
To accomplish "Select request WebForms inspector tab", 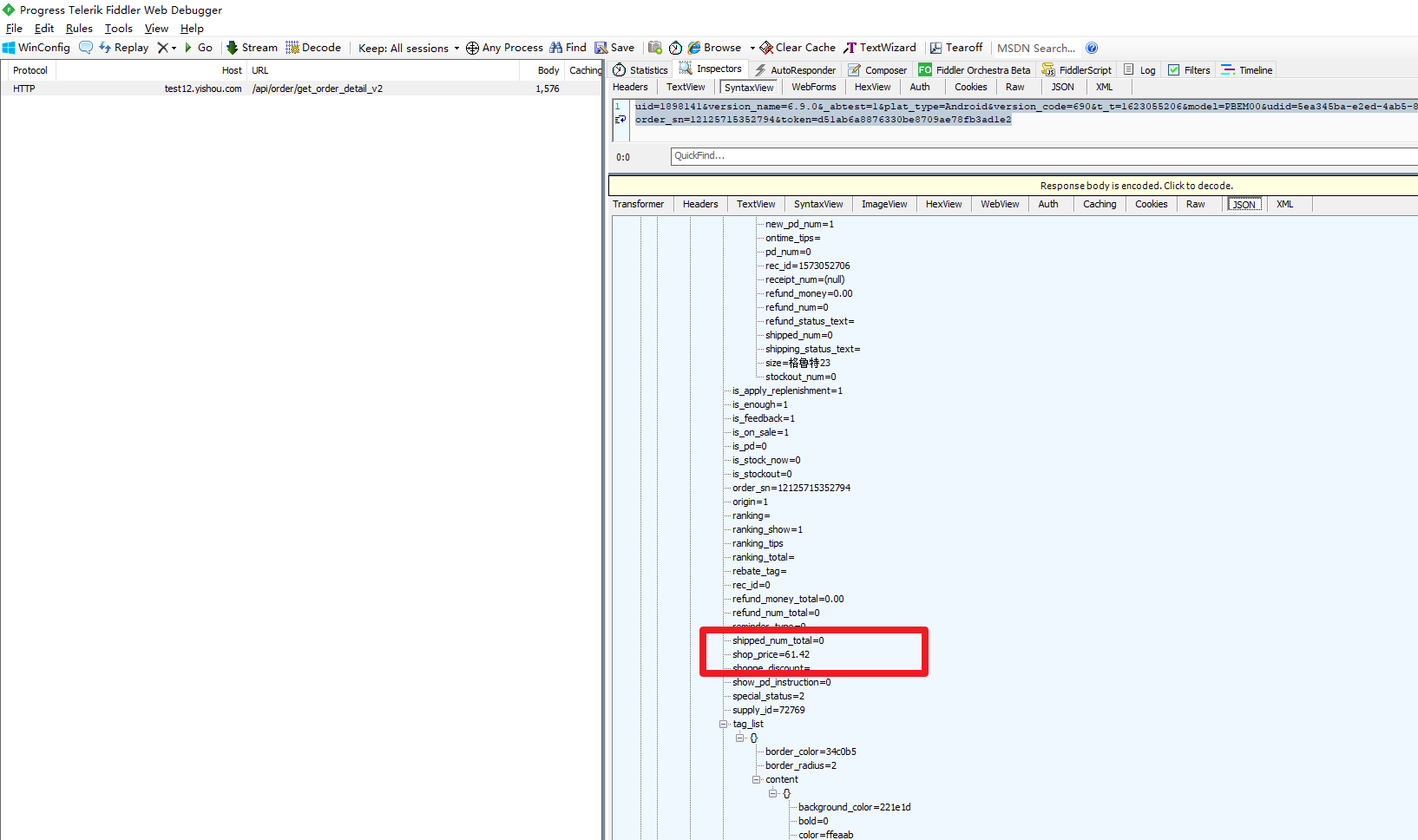I will [814, 87].
